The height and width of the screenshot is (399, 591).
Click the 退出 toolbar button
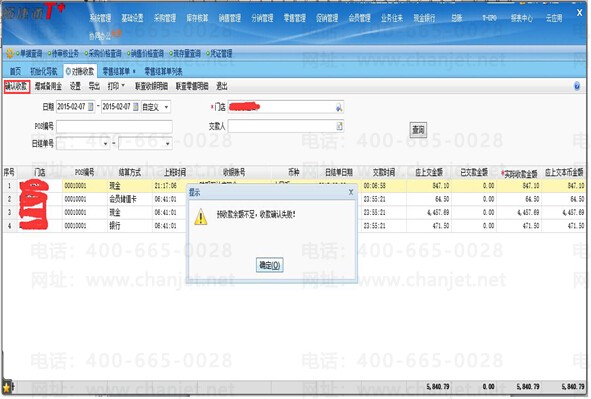coord(222,86)
